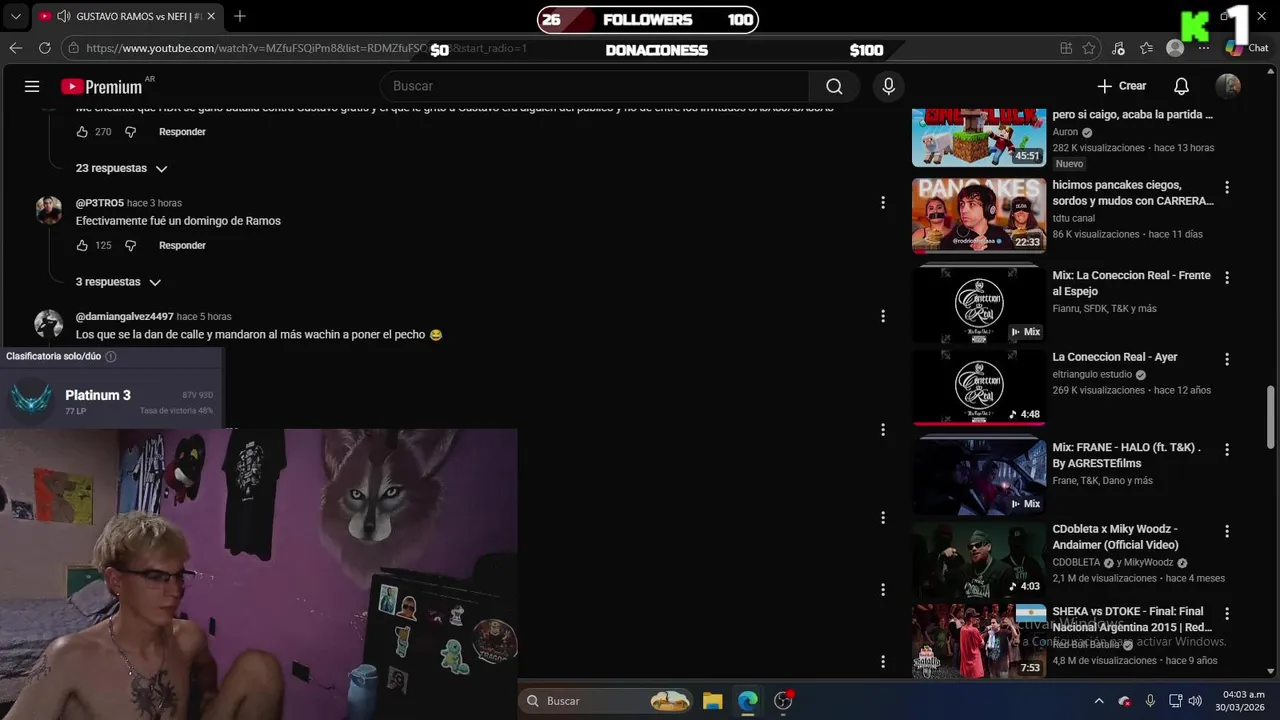
Task: Open the browser split screen icon
Action: (1066, 48)
